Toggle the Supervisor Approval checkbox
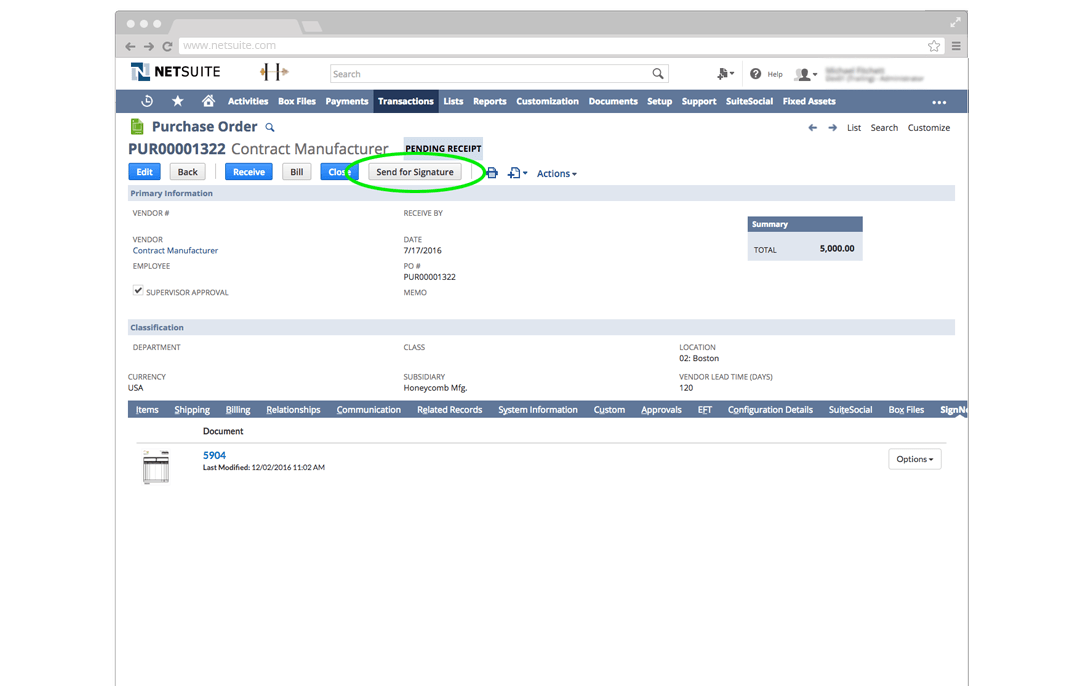 pos(138,291)
